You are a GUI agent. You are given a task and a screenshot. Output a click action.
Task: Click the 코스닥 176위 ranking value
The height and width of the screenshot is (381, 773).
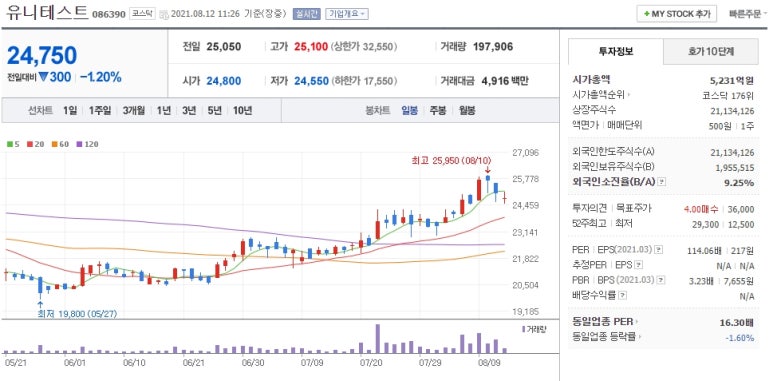[x=729, y=95]
